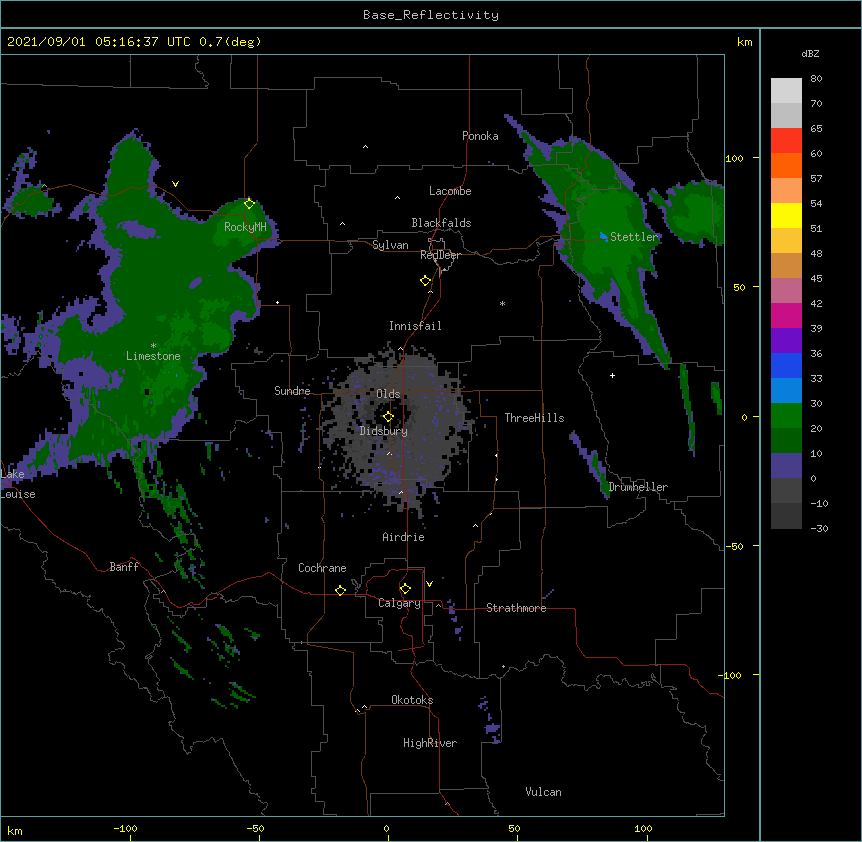Screen dimensions: 862x842
Task: Click the white asterisk above Limestone label
Action: click(x=153, y=345)
